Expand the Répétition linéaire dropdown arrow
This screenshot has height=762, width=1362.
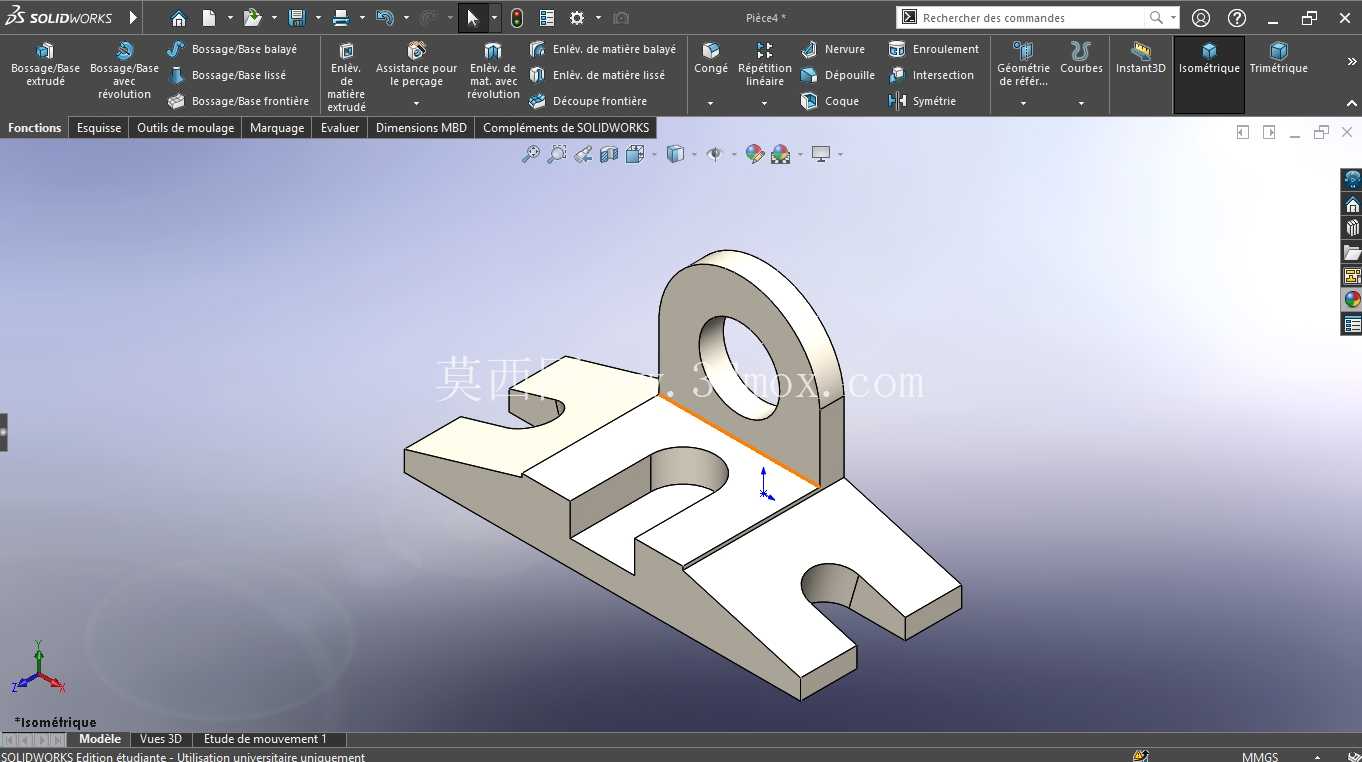[764, 103]
